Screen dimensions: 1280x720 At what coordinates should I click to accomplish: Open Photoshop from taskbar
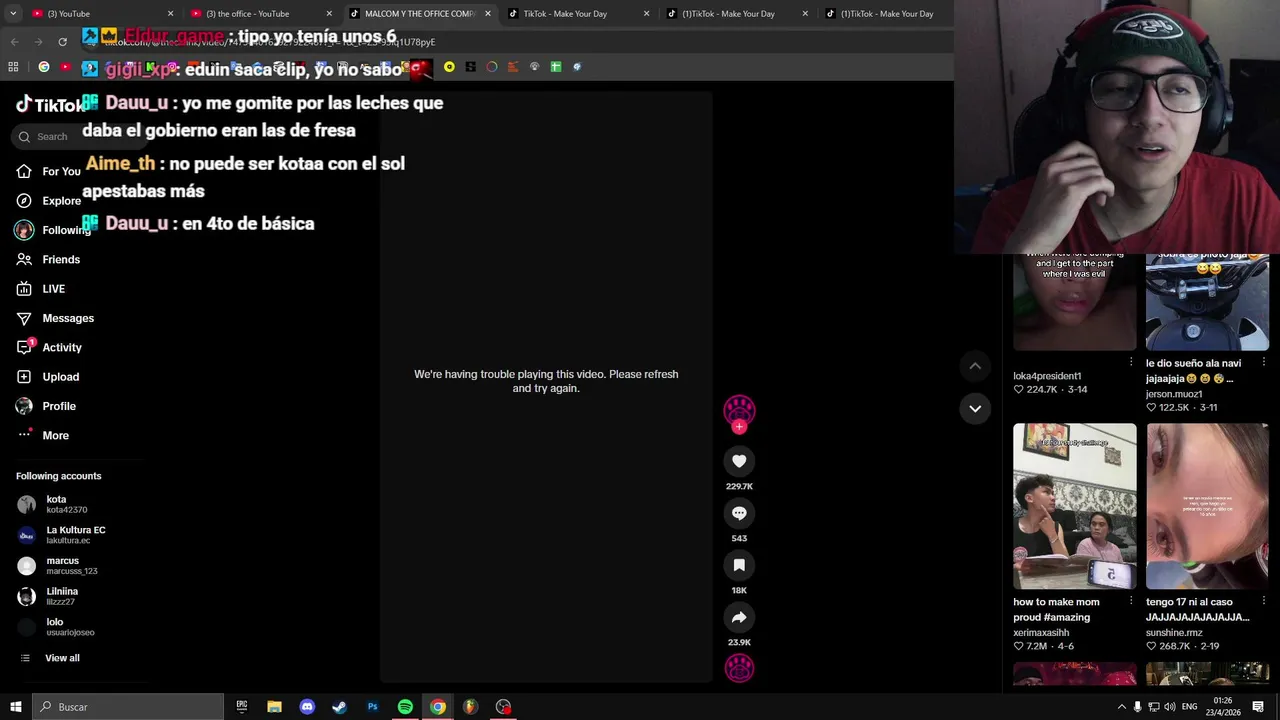(372, 707)
